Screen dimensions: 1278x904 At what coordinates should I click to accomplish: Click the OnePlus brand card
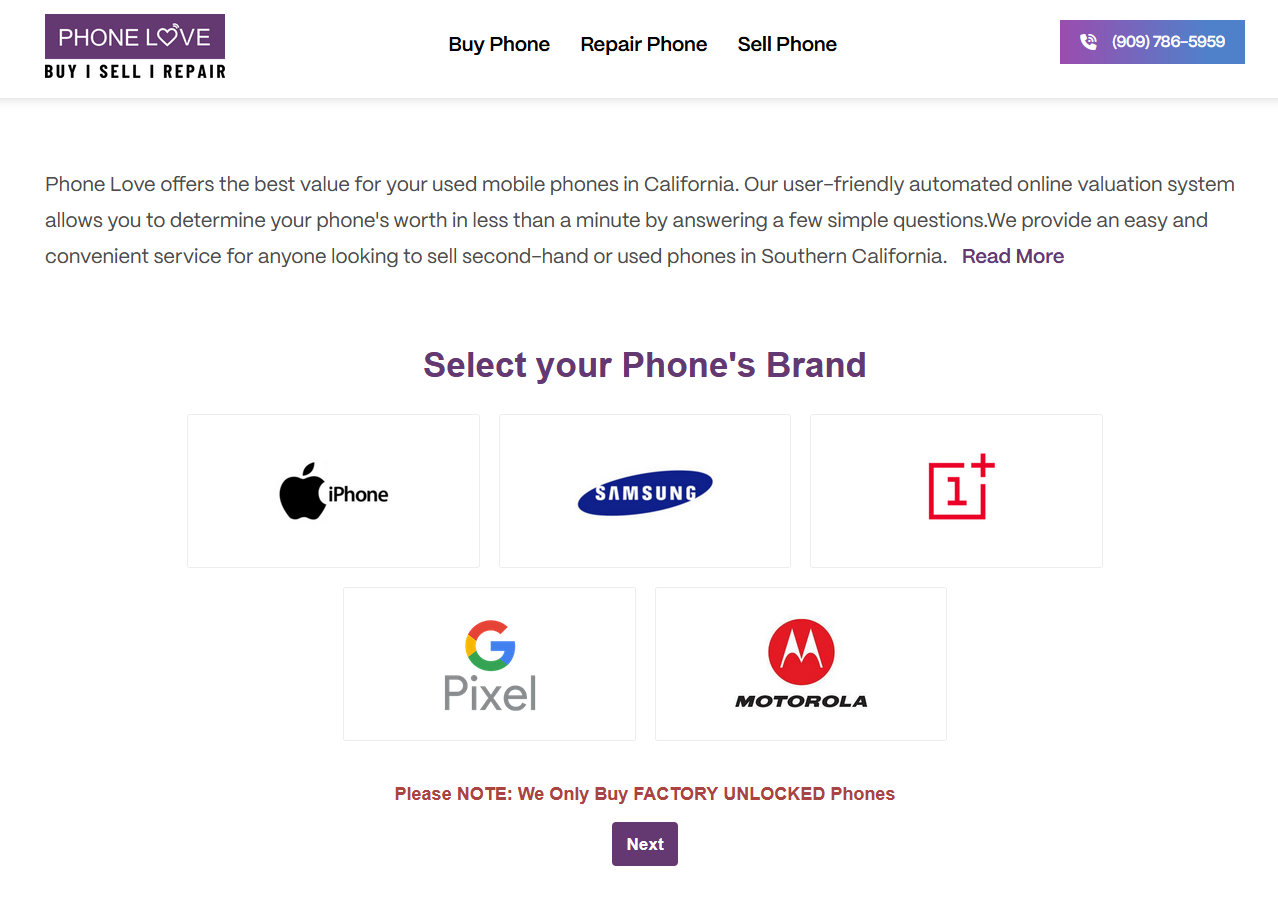[x=956, y=491]
